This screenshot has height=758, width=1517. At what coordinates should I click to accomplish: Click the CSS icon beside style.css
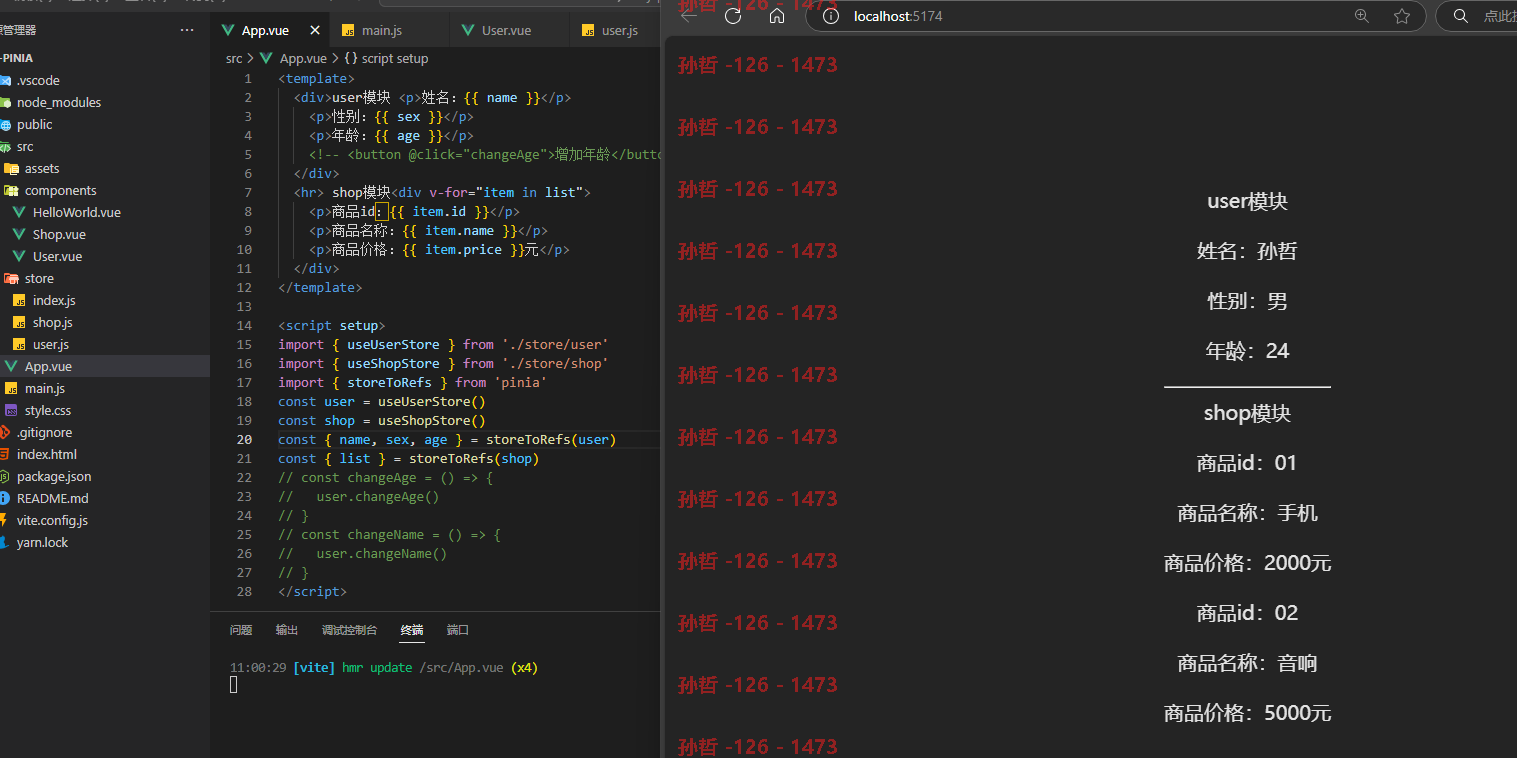pos(11,410)
